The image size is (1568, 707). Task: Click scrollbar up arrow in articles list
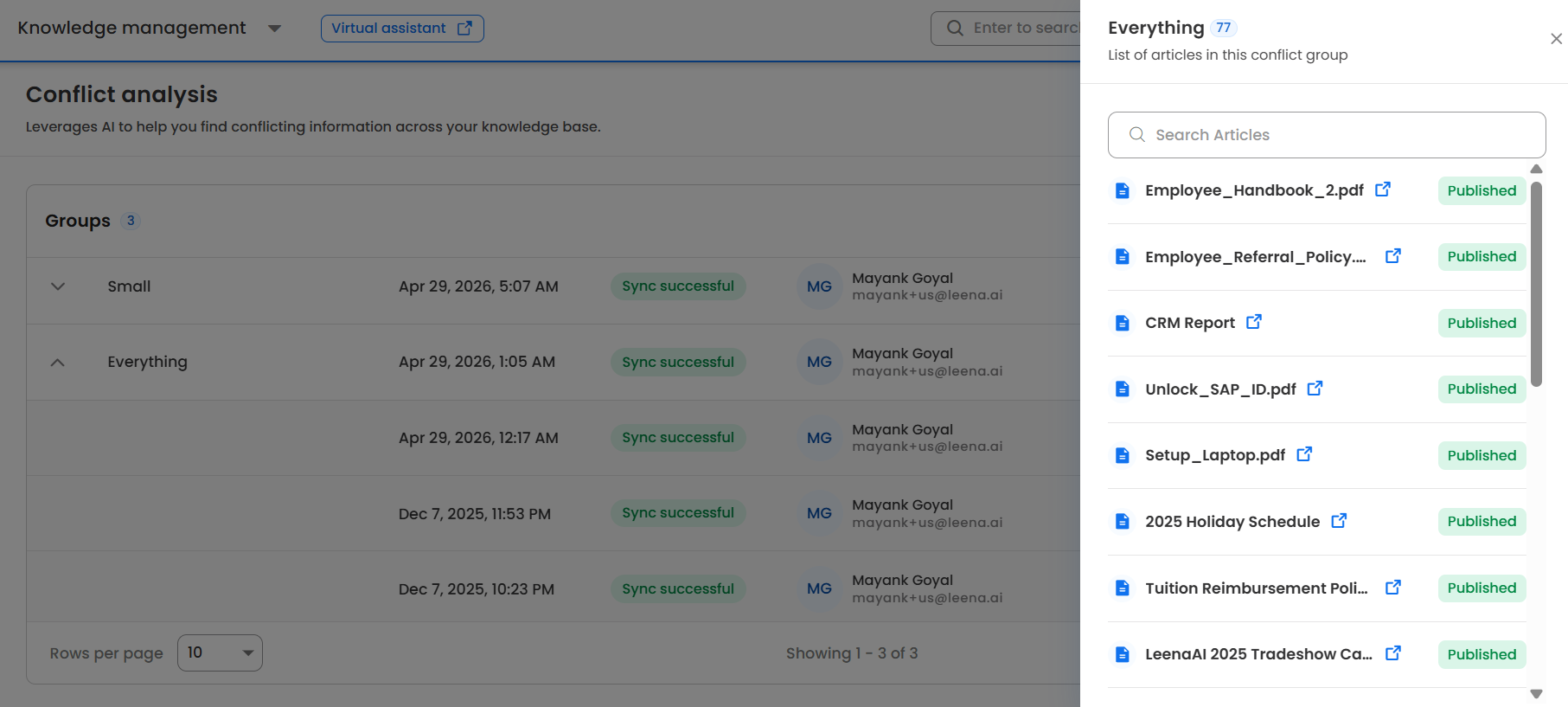click(1536, 169)
